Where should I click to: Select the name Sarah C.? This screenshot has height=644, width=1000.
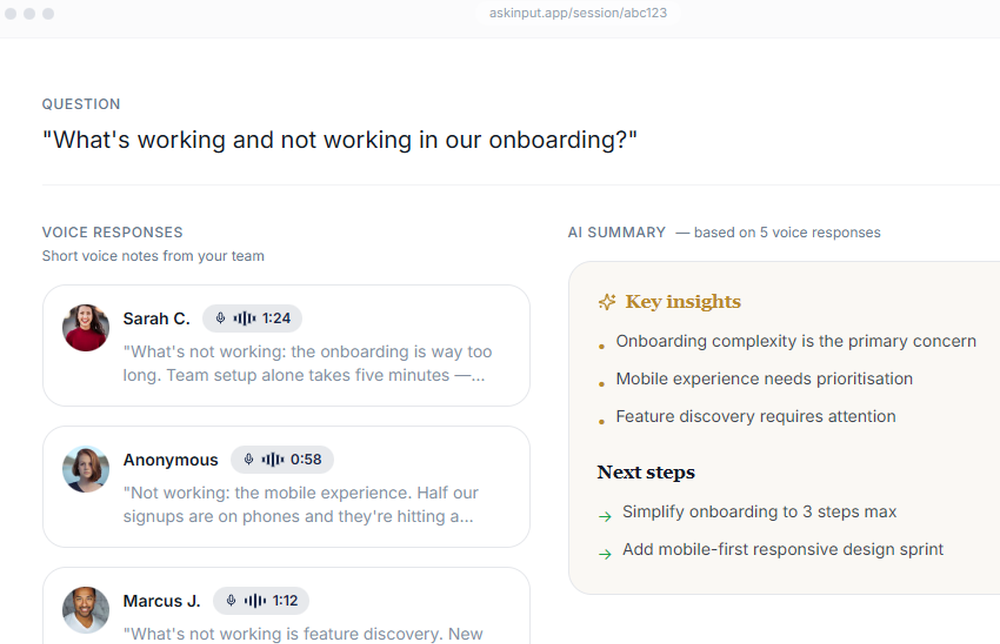click(x=156, y=318)
